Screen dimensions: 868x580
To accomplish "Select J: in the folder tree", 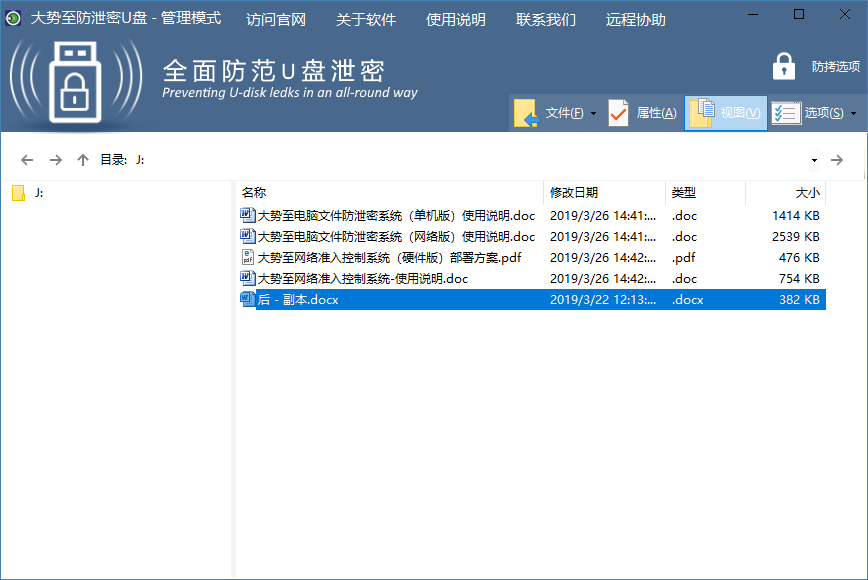I will 39,193.
